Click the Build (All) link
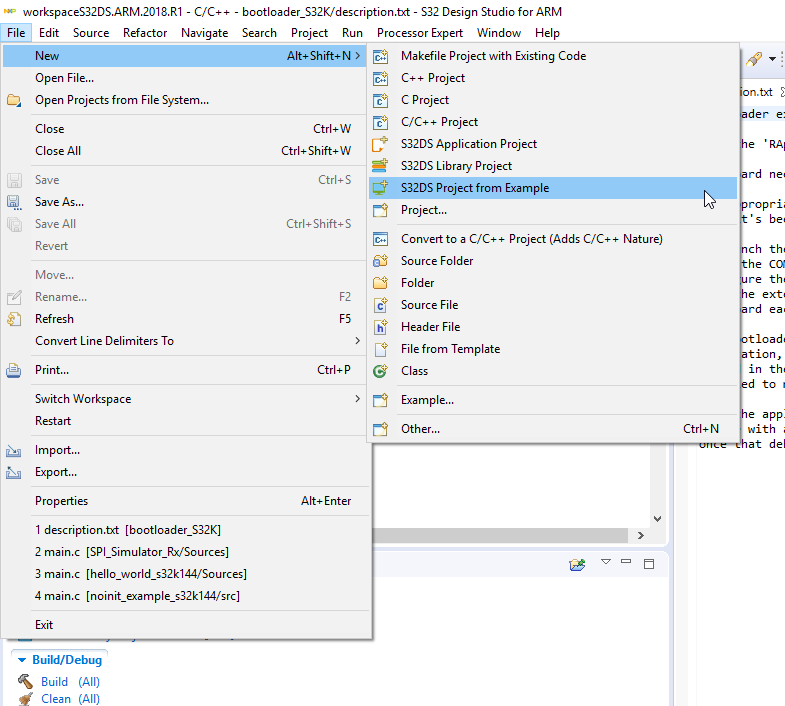Viewport: 785px width, 706px height. point(70,682)
